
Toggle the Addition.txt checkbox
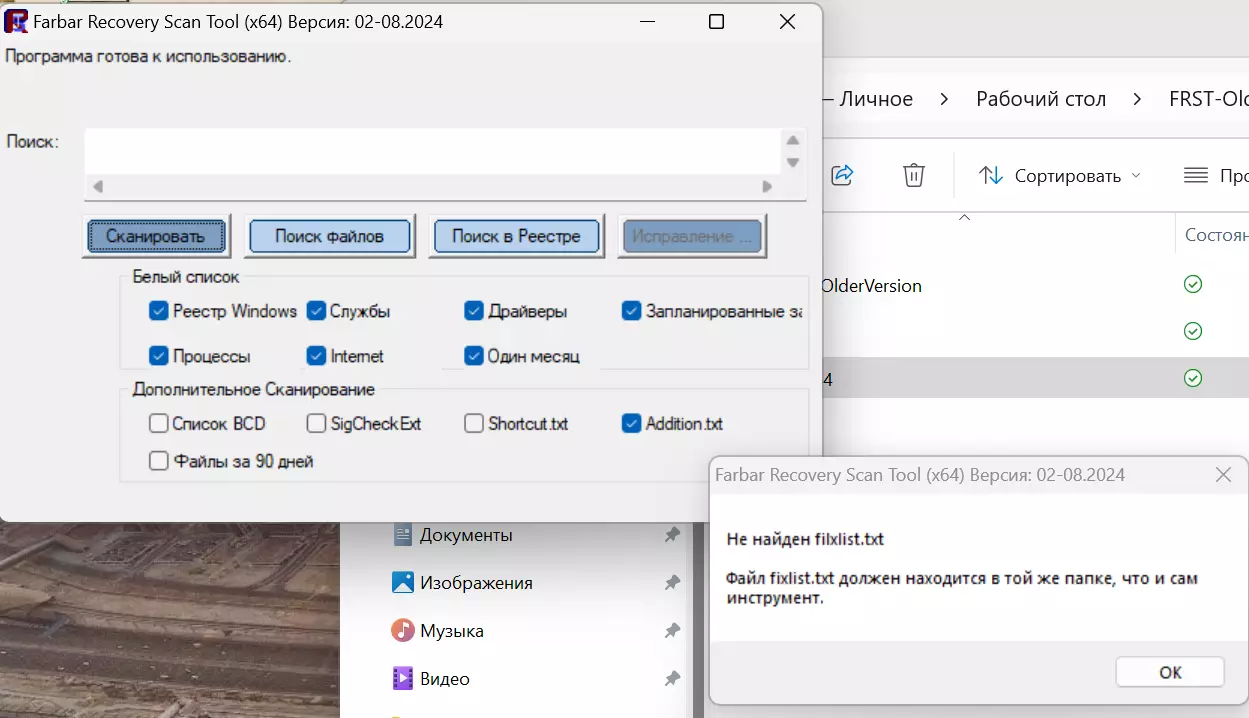pyautogui.click(x=631, y=423)
